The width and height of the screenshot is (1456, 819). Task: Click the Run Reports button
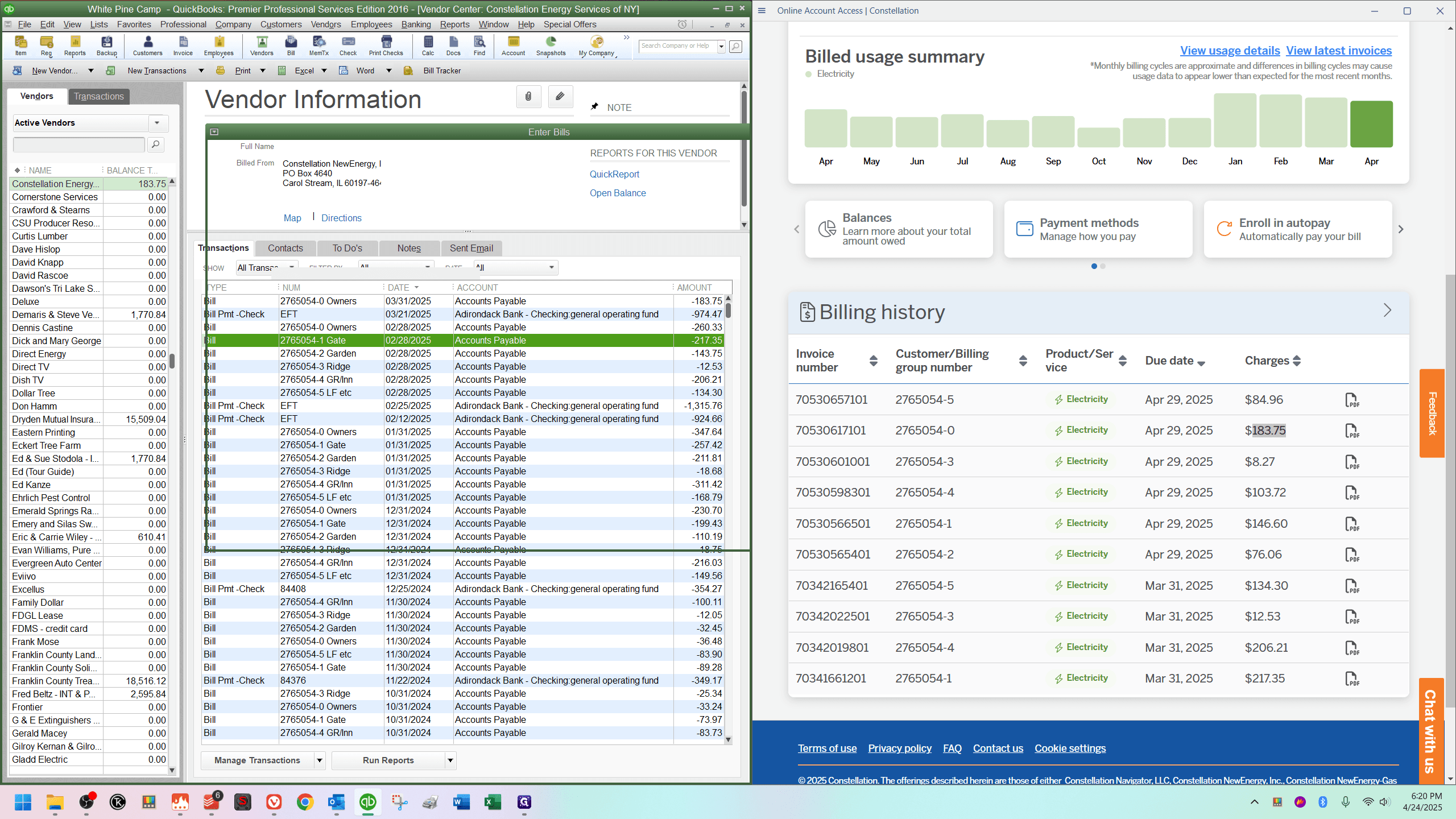pos(388,760)
